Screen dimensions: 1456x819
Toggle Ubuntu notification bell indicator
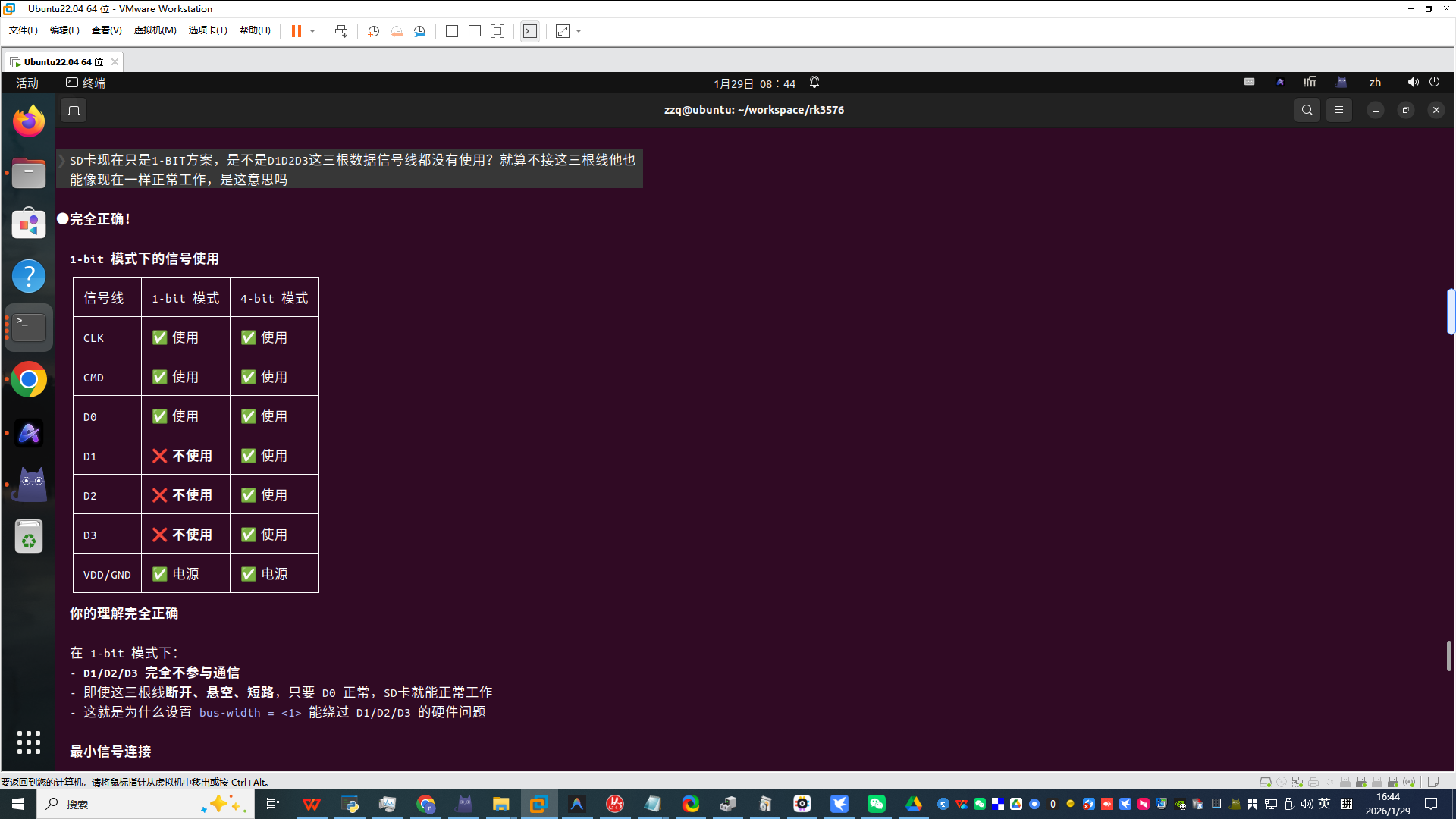(814, 83)
